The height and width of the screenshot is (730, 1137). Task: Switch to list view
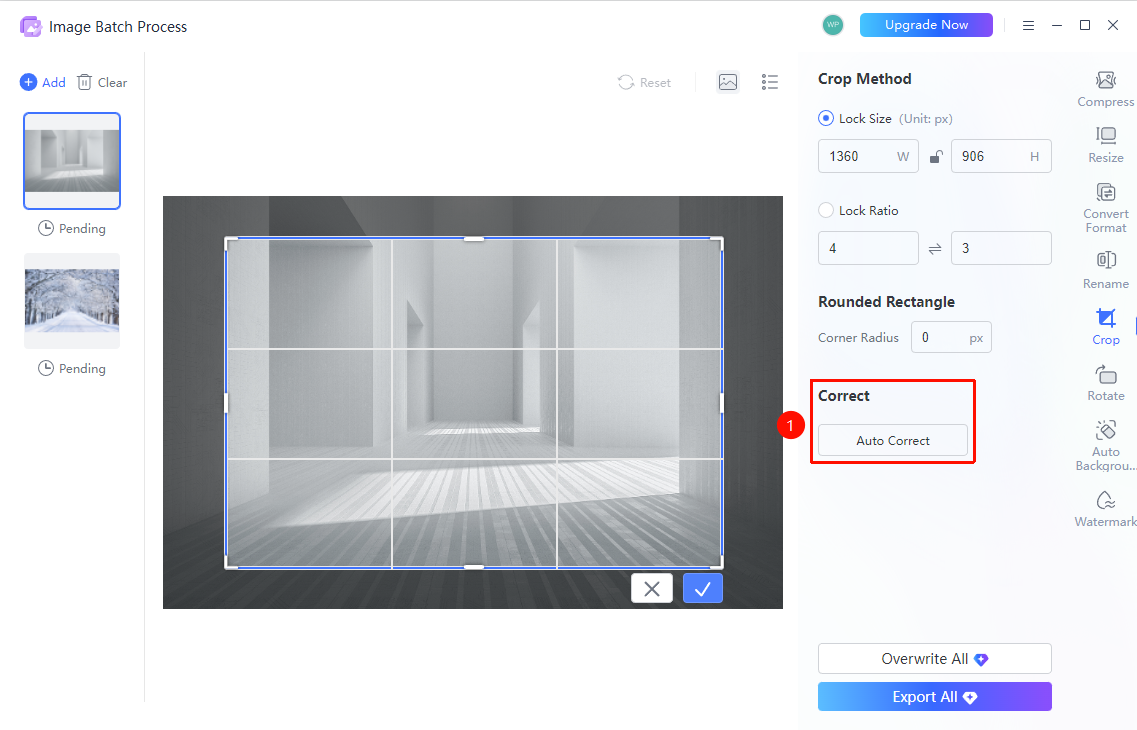(x=769, y=82)
